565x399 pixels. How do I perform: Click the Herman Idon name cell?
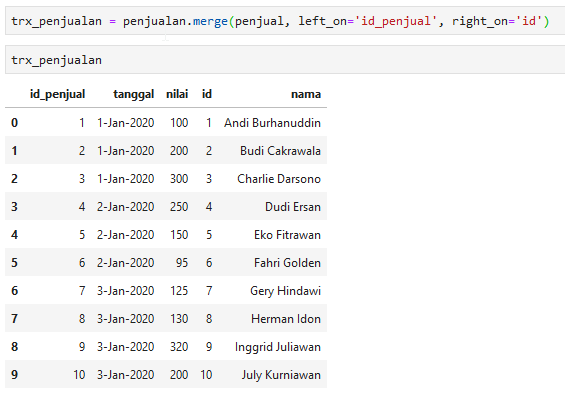coord(286,319)
